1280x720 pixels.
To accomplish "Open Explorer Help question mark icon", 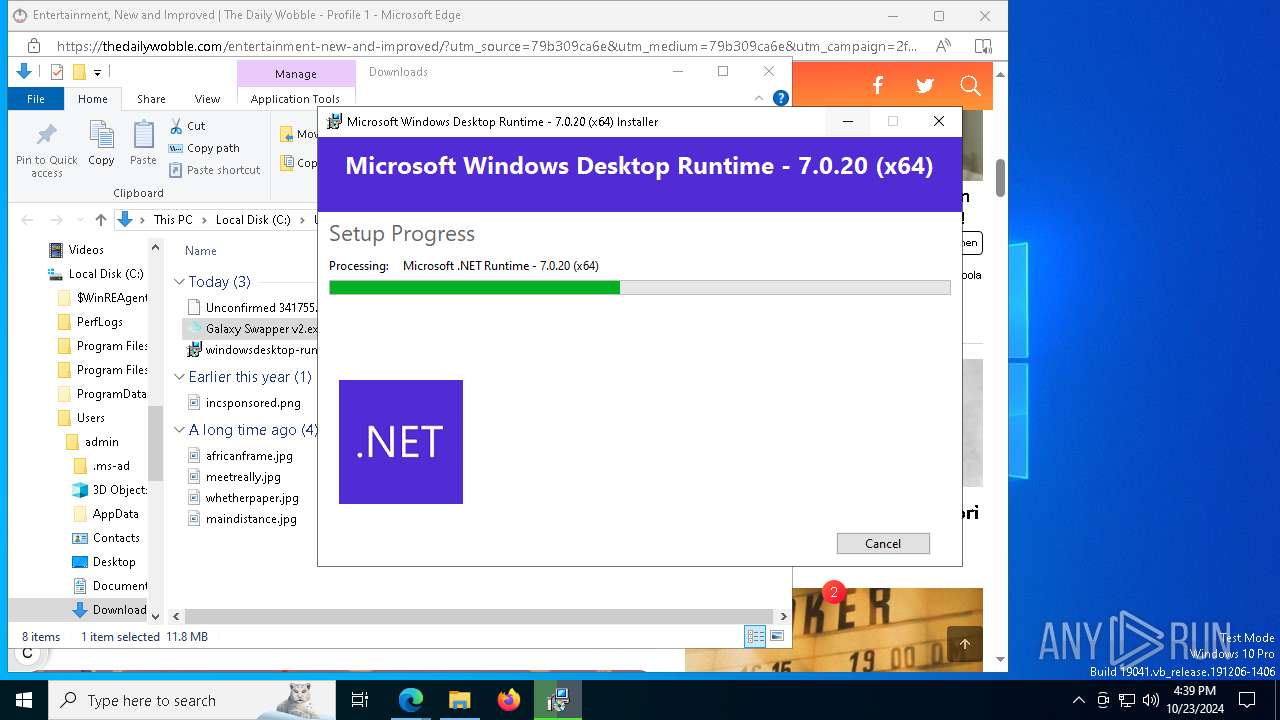I will click(781, 98).
